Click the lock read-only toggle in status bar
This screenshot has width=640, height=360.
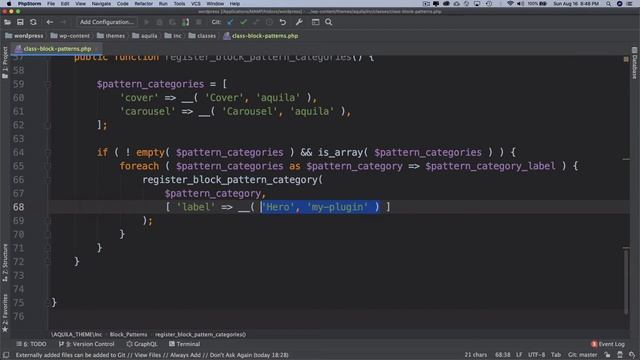click(607, 355)
